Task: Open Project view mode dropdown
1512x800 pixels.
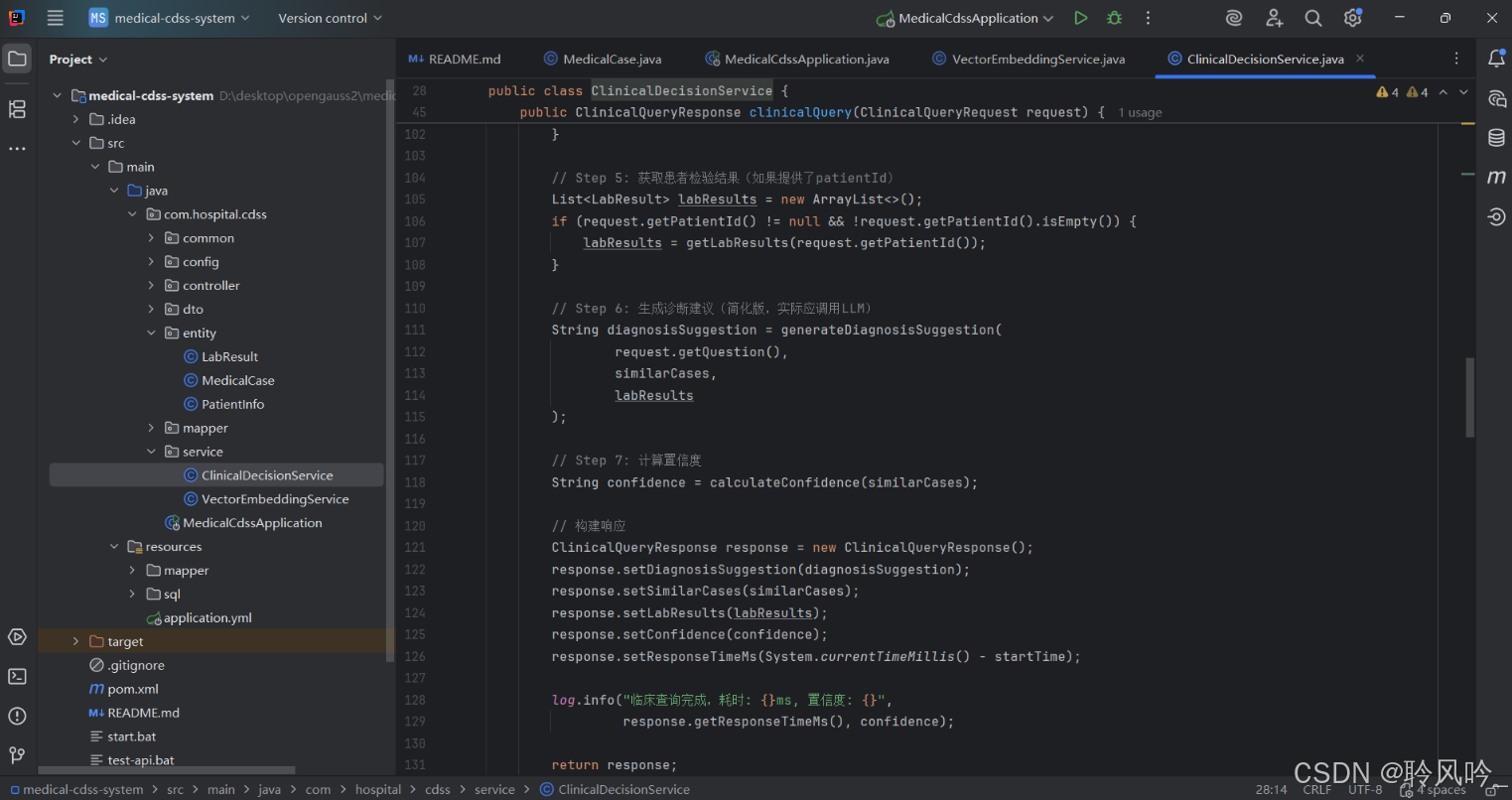Action: (x=78, y=60)
